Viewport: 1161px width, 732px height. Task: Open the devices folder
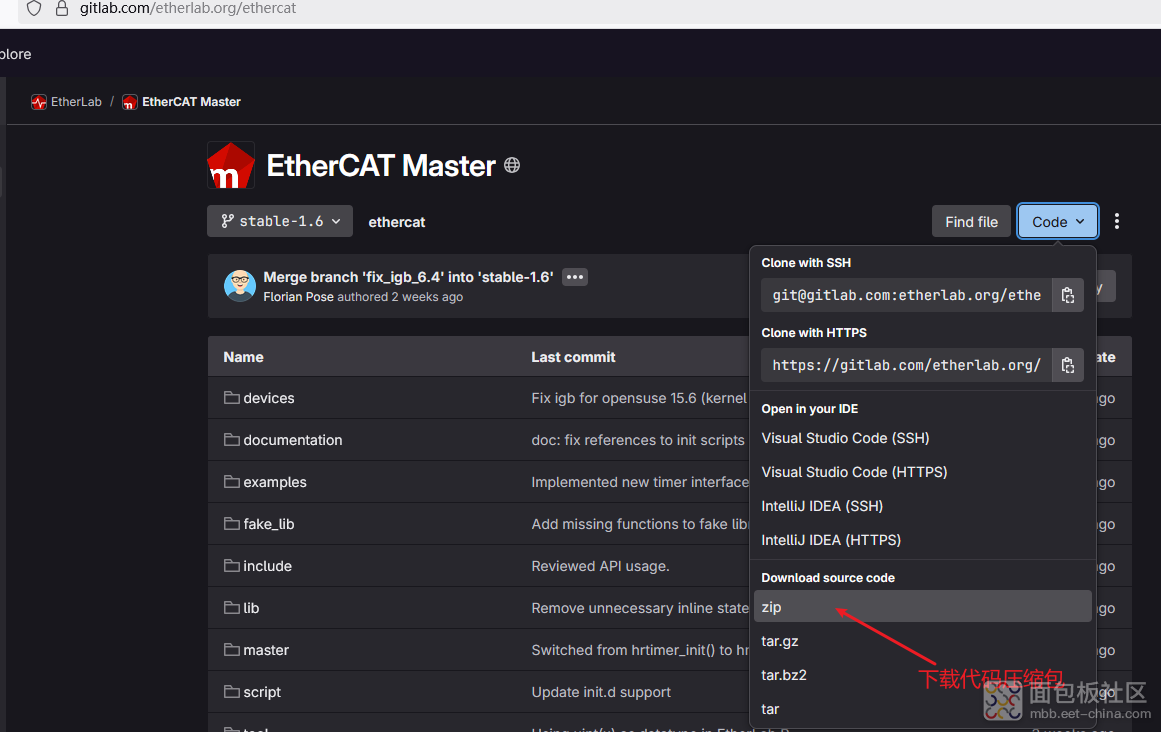(269, 398)
